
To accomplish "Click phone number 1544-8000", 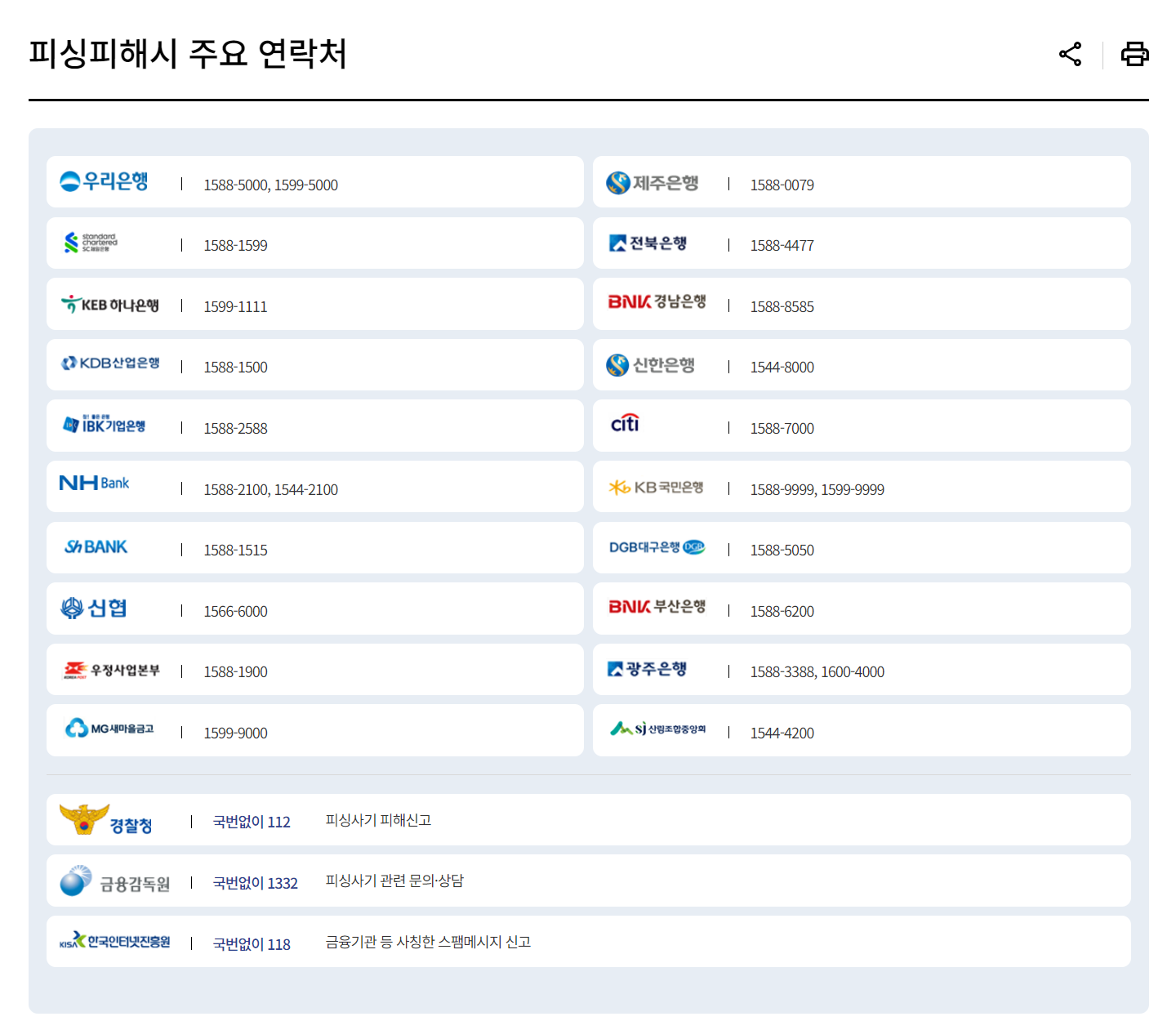I will pos(782,368).
